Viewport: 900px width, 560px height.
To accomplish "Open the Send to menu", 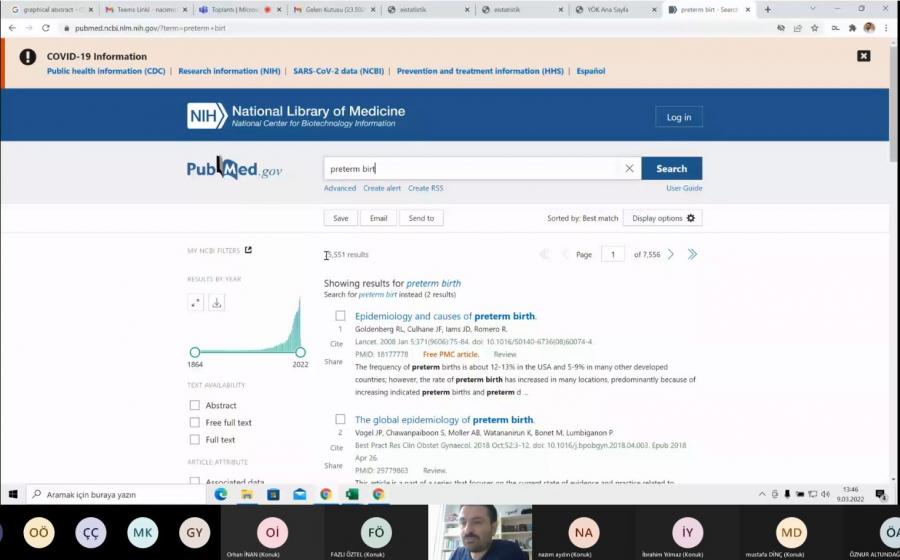I will [x=421, y=218].
